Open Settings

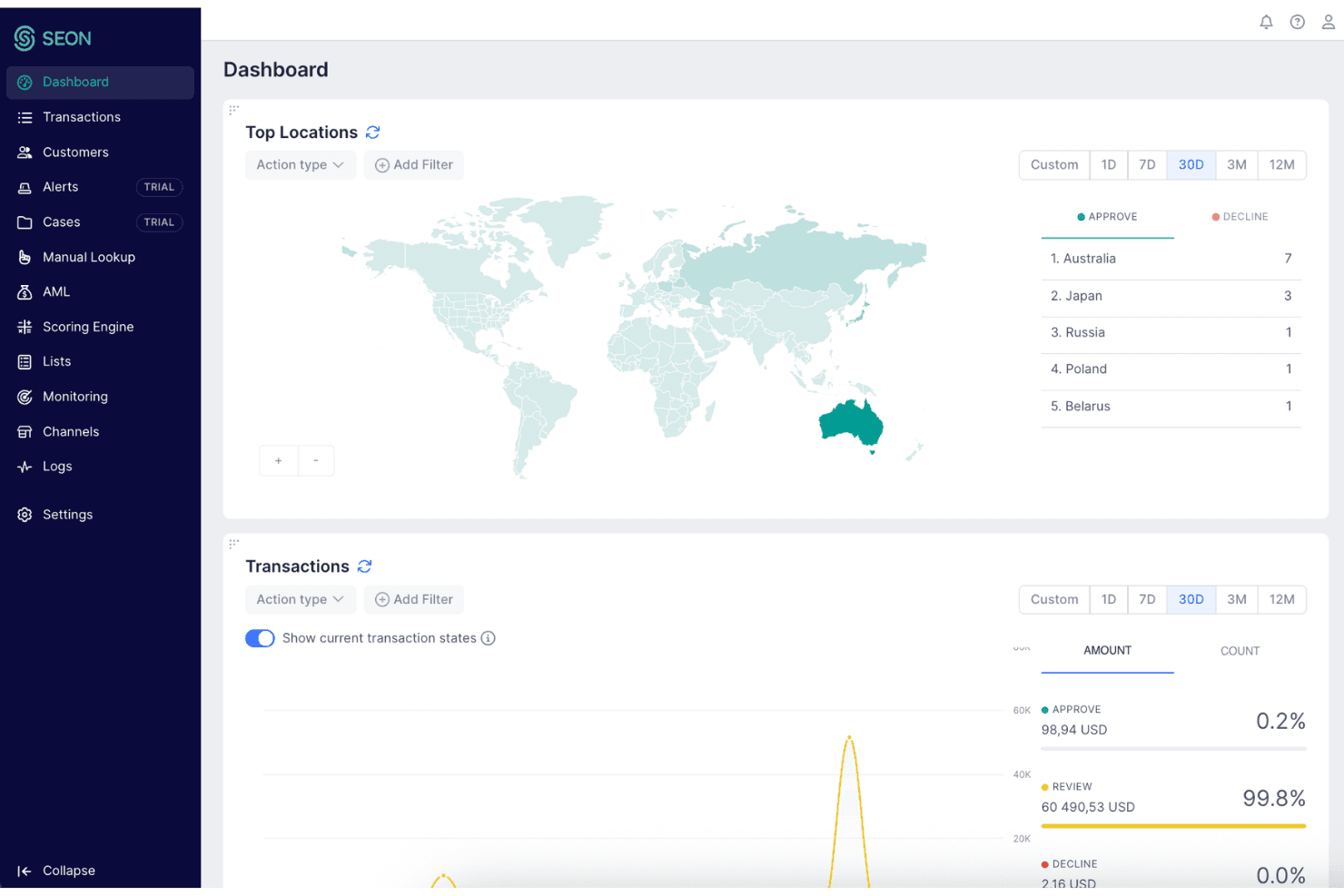pos(100,515)
